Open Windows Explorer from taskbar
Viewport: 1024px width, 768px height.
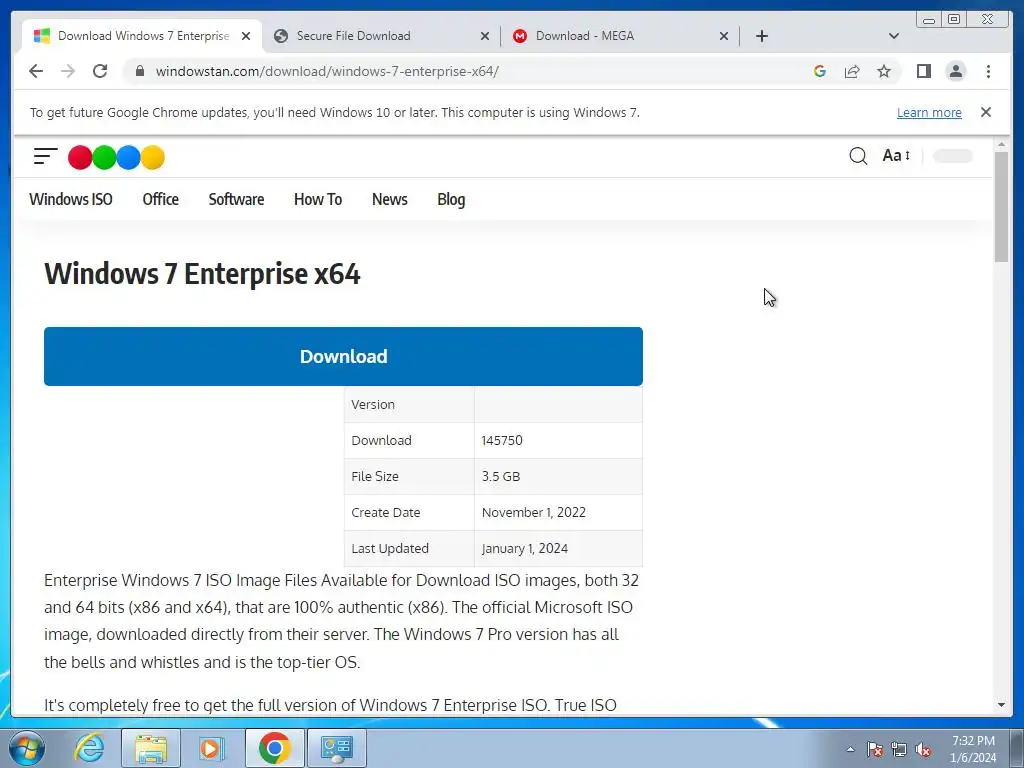150,748
